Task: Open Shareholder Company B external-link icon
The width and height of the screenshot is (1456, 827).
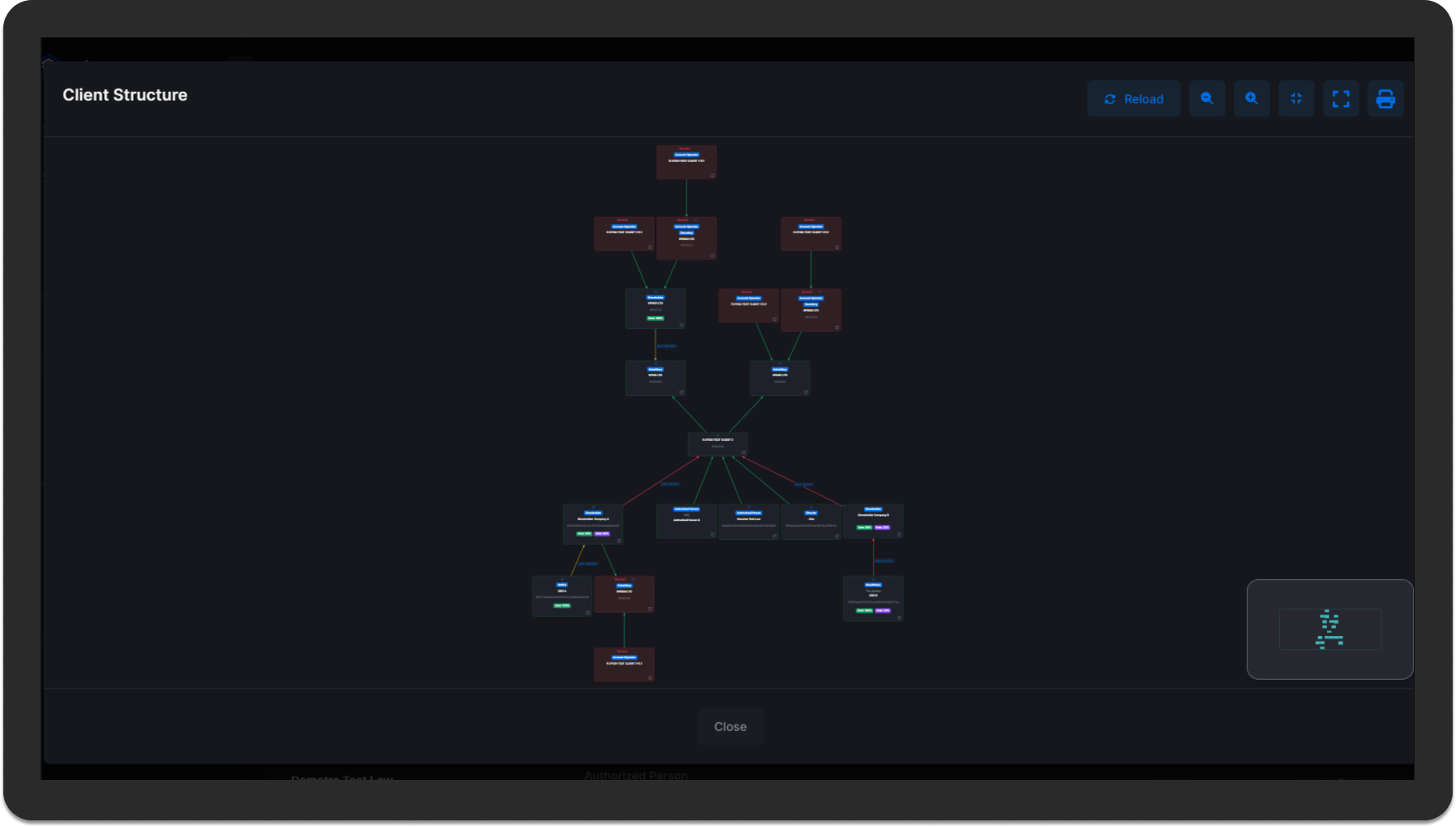Action: [x=899, y=534]
